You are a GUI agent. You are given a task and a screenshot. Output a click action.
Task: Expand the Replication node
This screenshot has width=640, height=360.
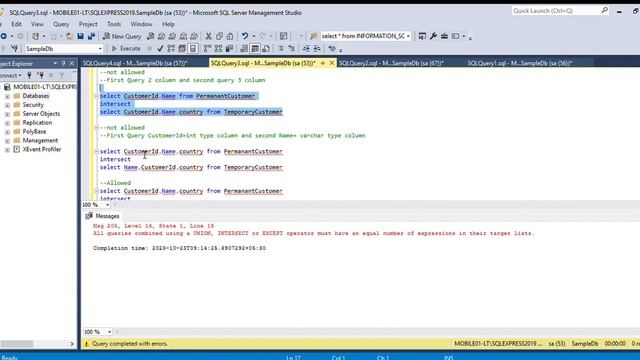pos(7,123)
